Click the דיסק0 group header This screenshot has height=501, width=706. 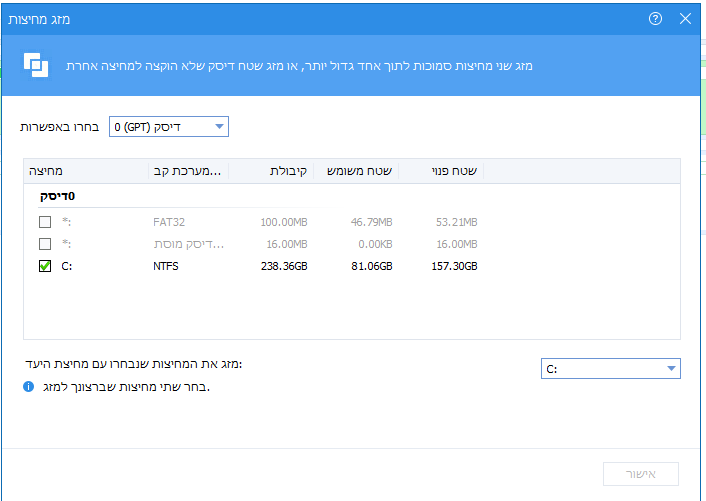click(x=57, y=196)
